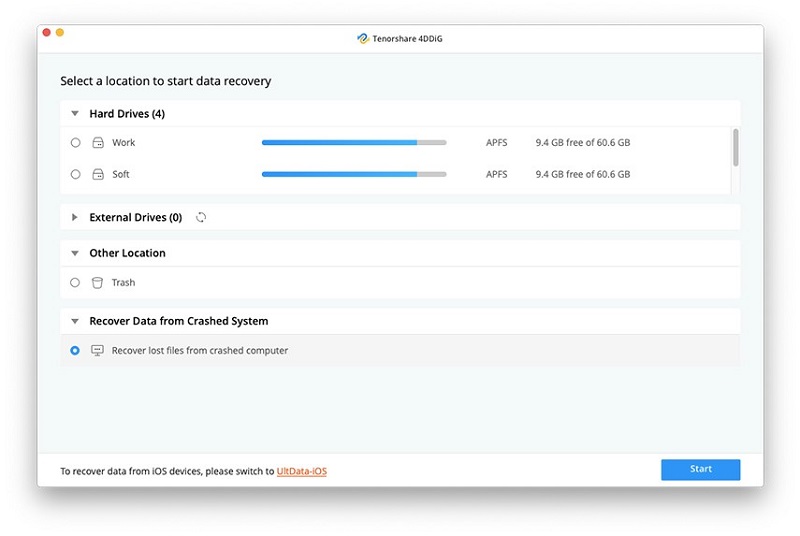Select the crashed computer recovery radio button
The image size is (800, 536).
76,351
